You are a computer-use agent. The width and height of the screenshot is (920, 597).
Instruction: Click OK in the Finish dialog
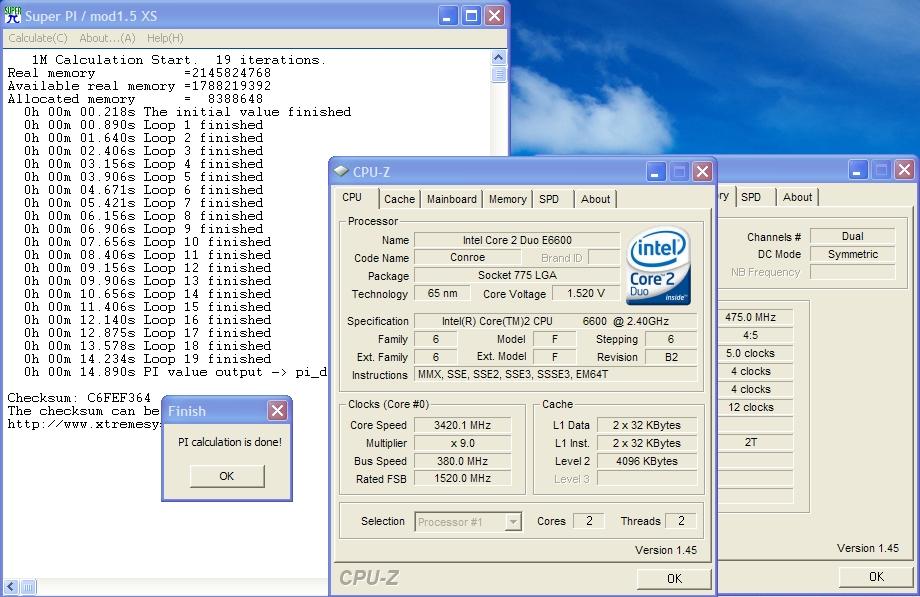point(227,476)
